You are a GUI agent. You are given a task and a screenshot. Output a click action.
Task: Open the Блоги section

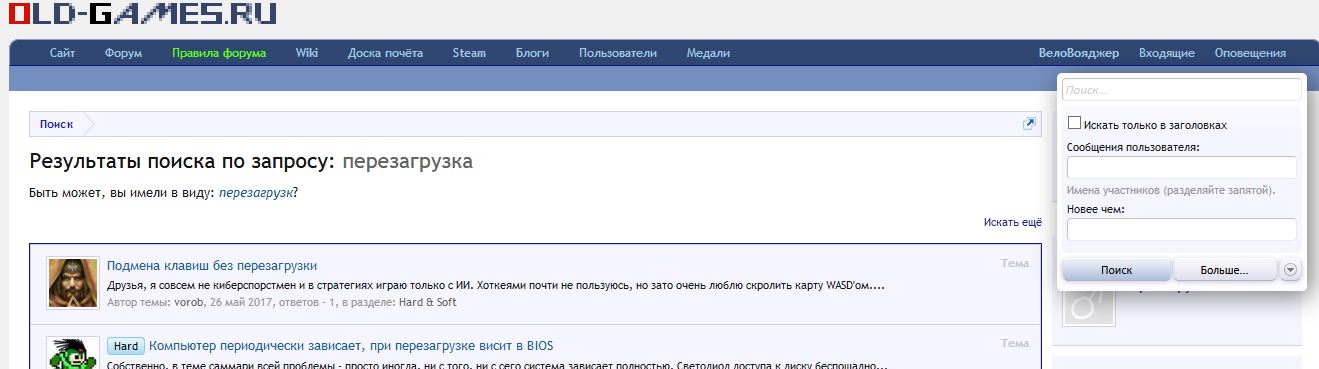(533, 53)
